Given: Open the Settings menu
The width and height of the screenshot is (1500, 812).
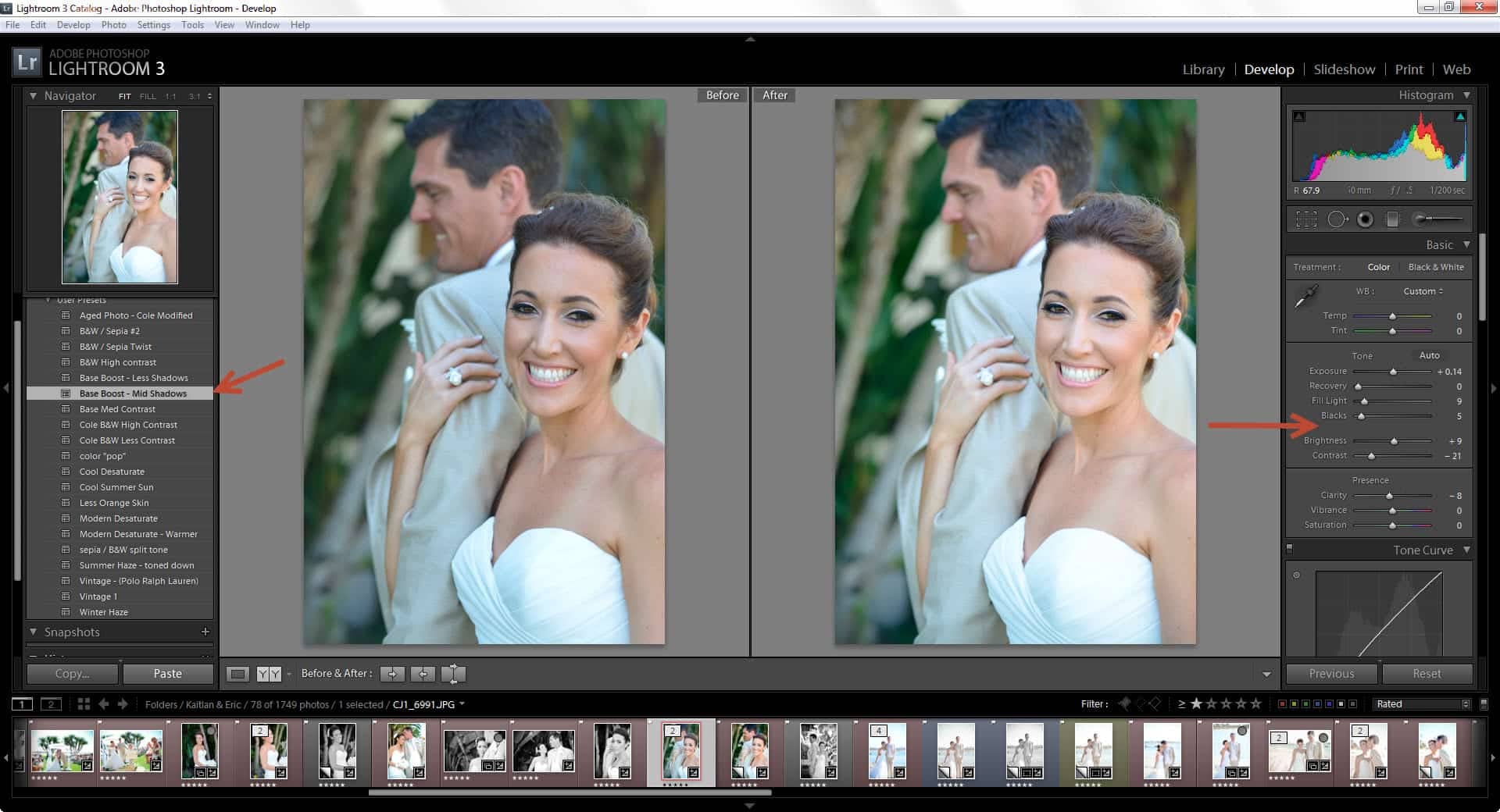Looking at the screenshot, I should [x=153, y=25].
